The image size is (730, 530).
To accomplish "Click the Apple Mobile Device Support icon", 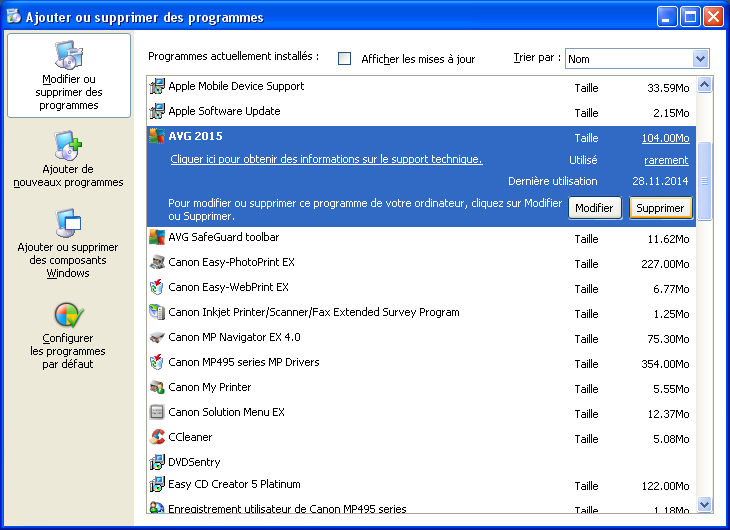I will pyautogui.click(x=157, y=86).
